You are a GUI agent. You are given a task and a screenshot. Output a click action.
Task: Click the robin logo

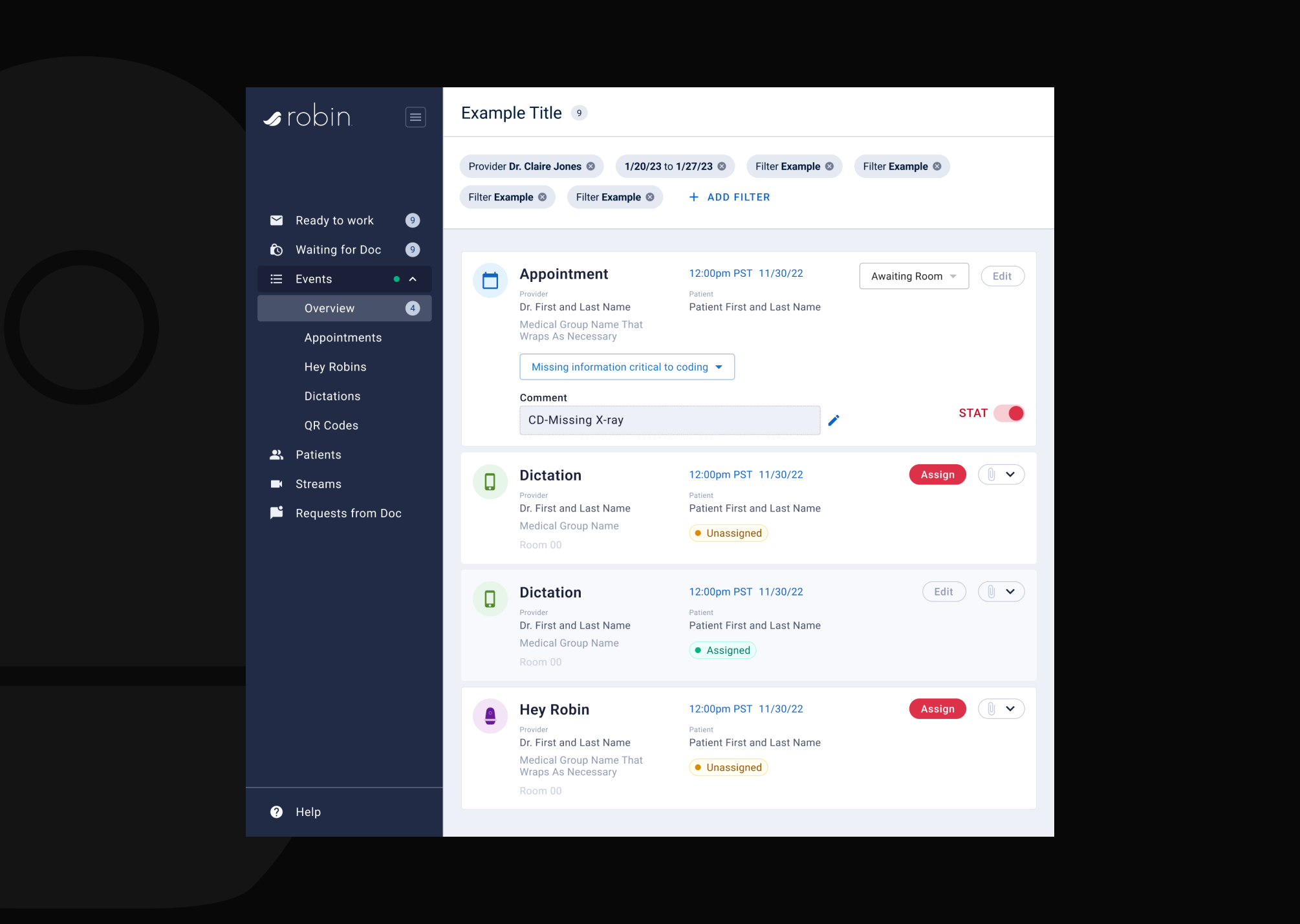point(307,116)
